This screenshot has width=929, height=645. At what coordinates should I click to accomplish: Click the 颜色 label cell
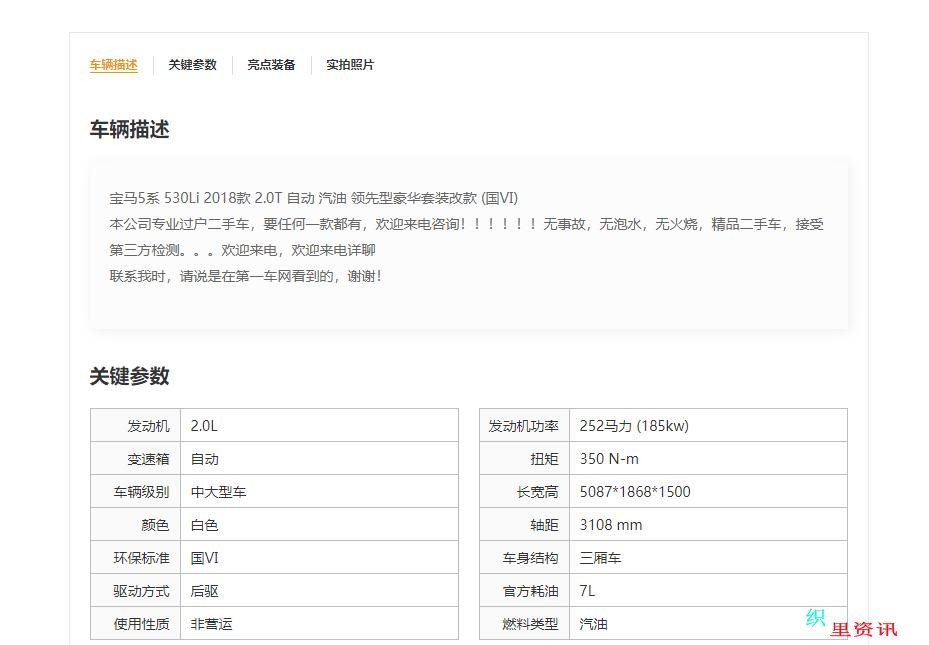136,524
